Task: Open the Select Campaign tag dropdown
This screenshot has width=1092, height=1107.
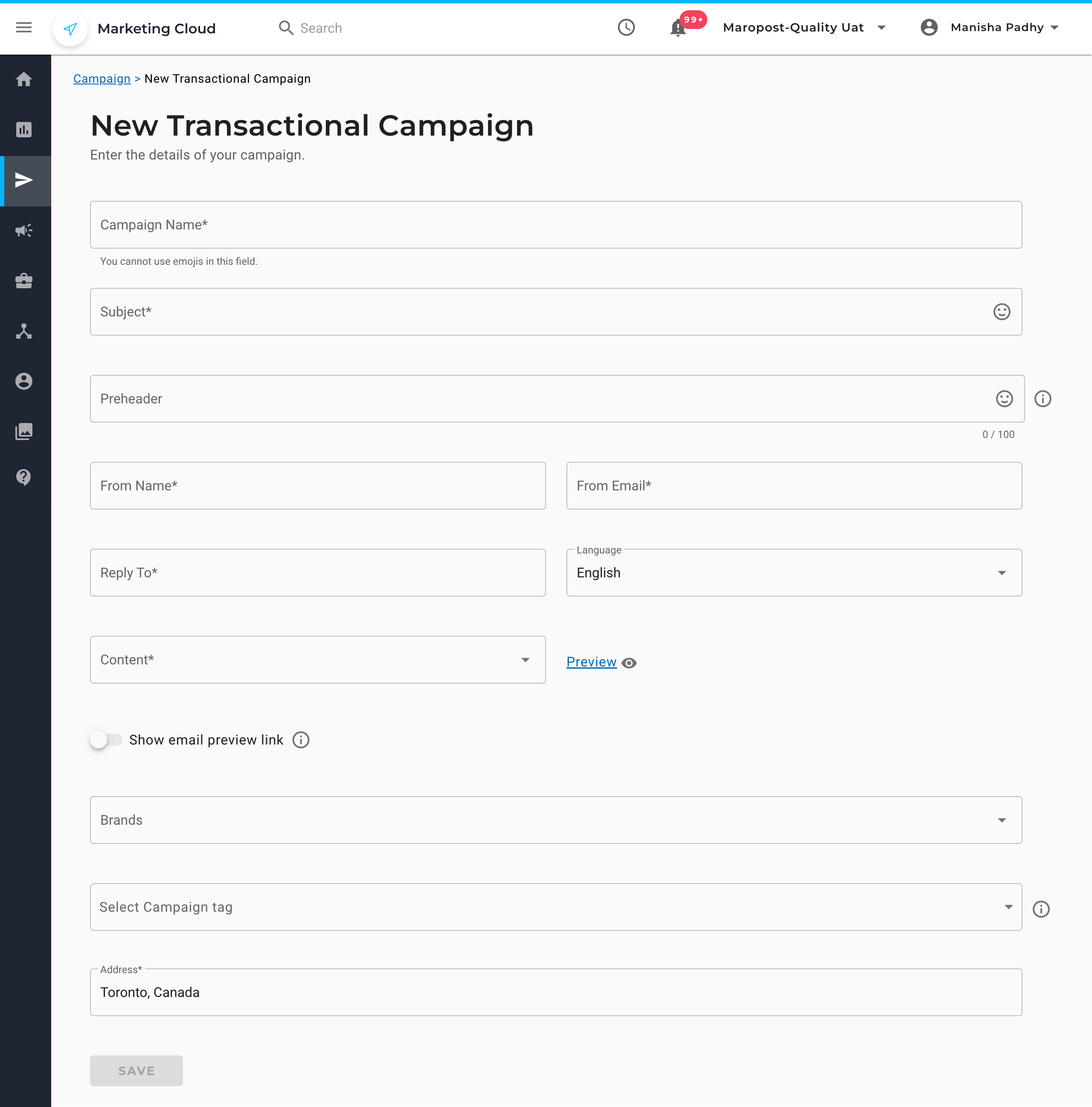Action: (x=555, y=907)
